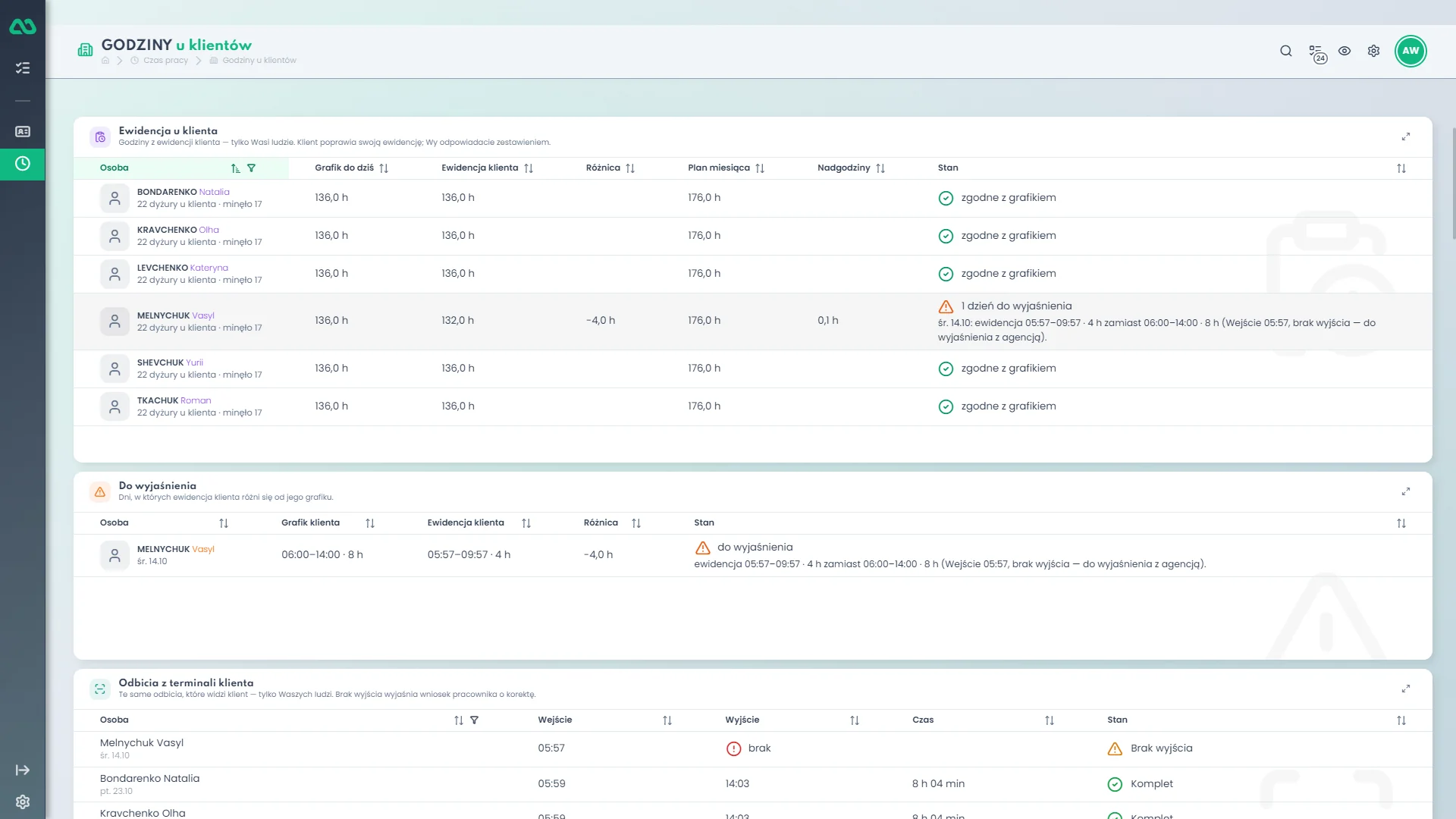The image size is (1456, 819).
Task: Sort by Ewidencja klienta in first table
Action: pyautogui.click(x=529, y=168)
